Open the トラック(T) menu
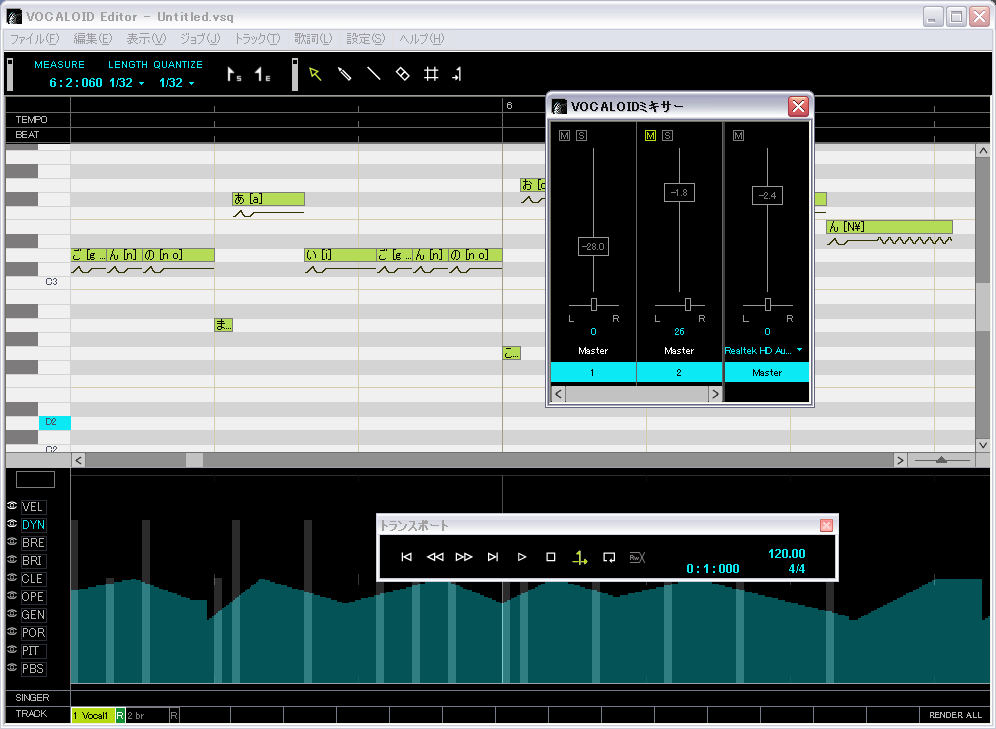Viewport: 996px width, 729px height. (257, 39)
